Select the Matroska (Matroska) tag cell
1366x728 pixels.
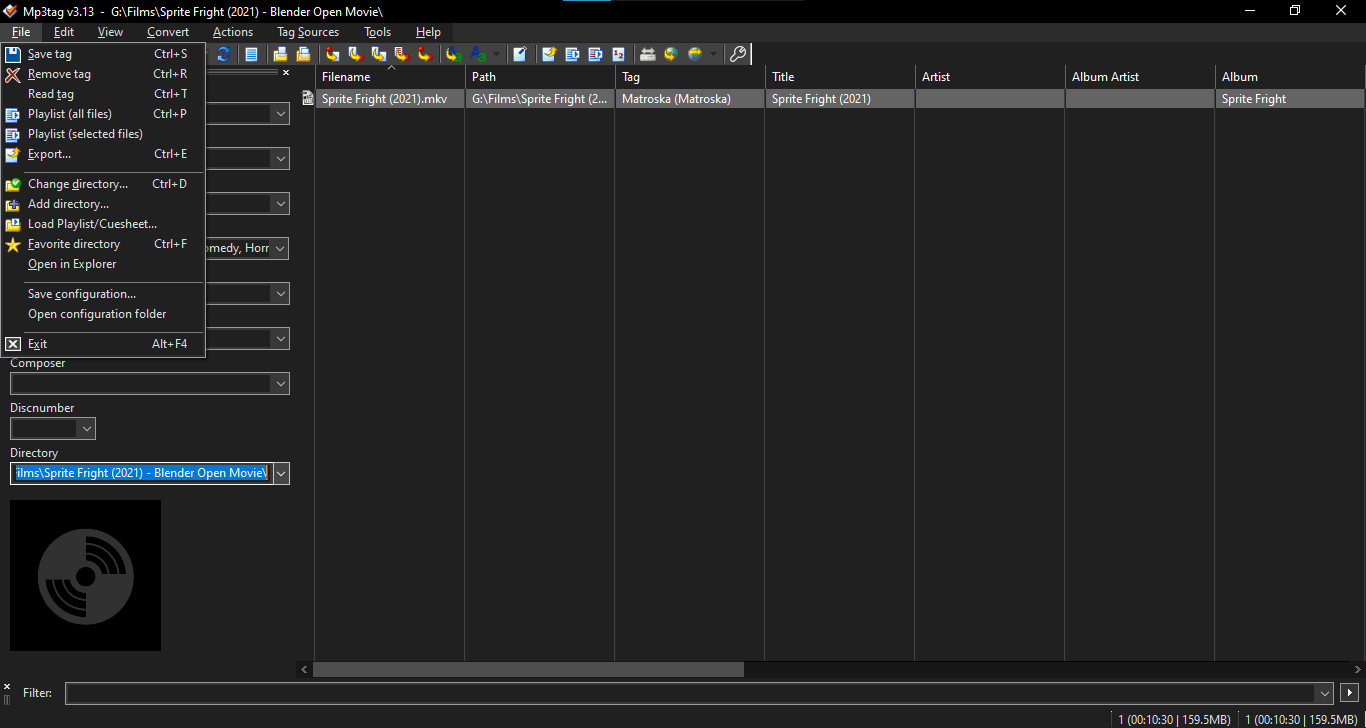click(690, 99)
